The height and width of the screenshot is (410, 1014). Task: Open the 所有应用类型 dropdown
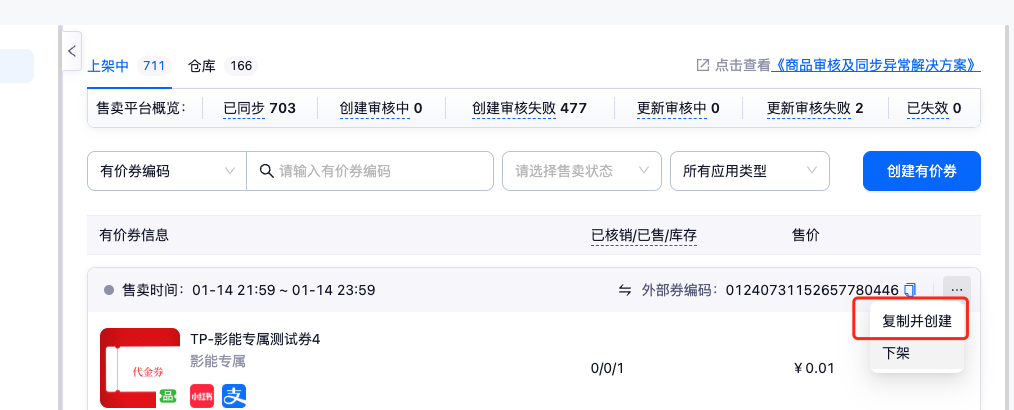[749, 171]
